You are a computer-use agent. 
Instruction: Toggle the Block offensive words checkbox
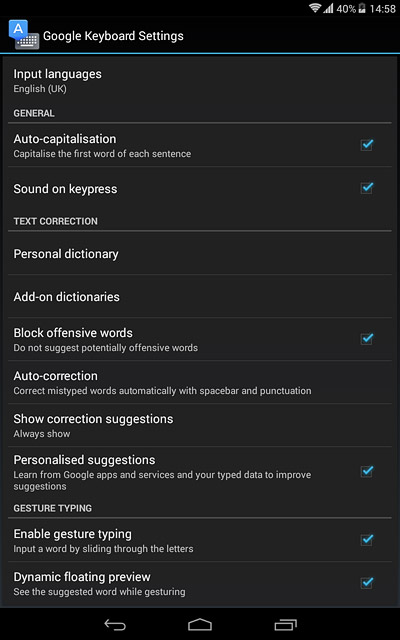pyautogui.click(x=367, y=339)
